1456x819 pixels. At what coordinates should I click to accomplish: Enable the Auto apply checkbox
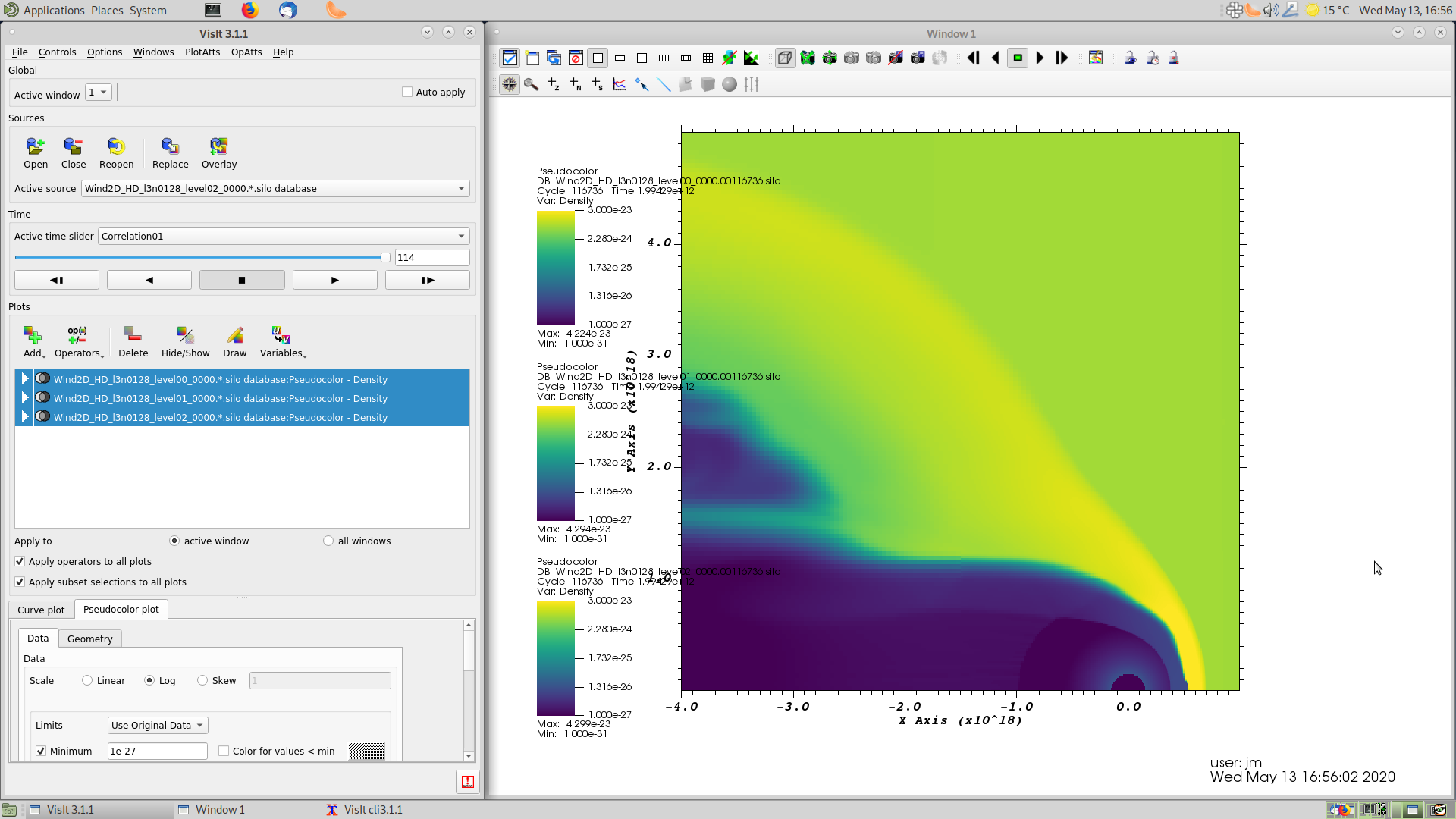coord(407,92)
